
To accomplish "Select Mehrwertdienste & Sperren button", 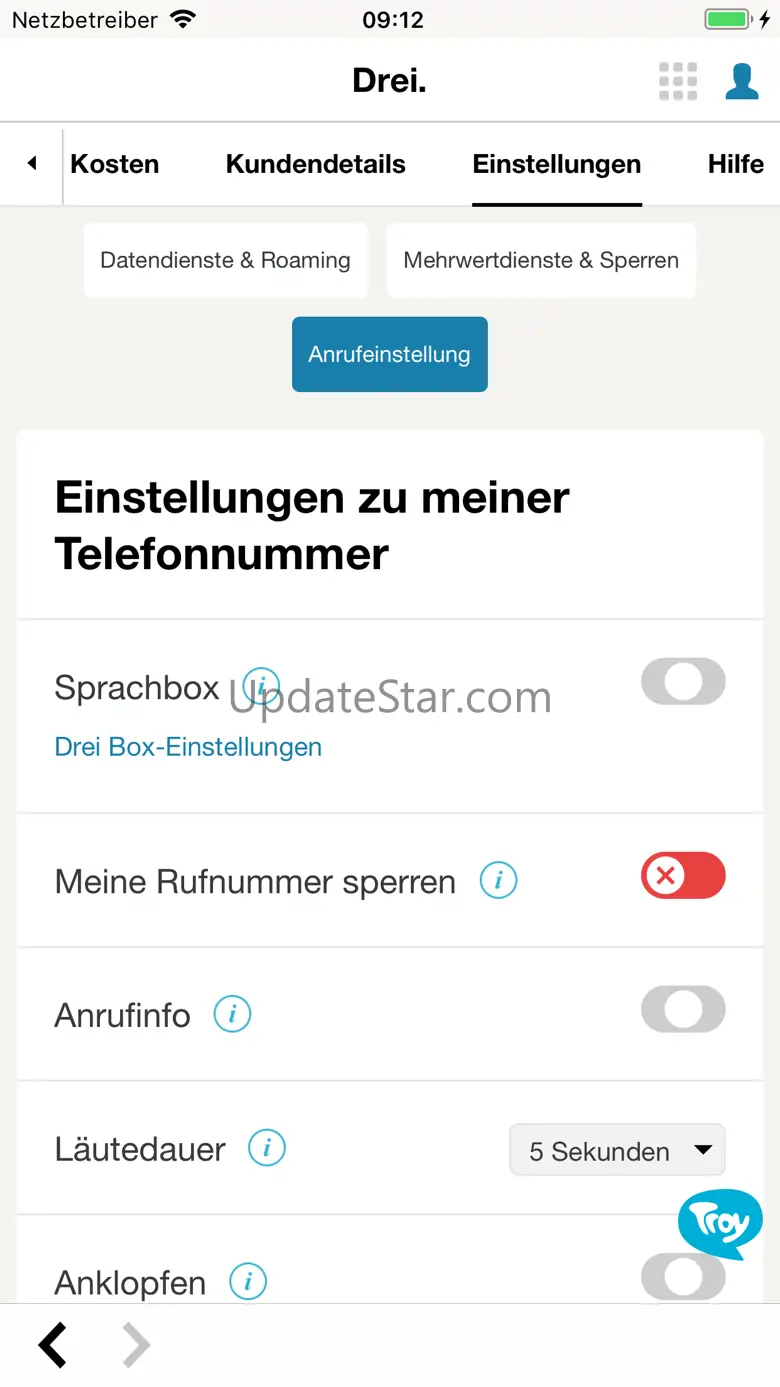I will coord(541,260).
